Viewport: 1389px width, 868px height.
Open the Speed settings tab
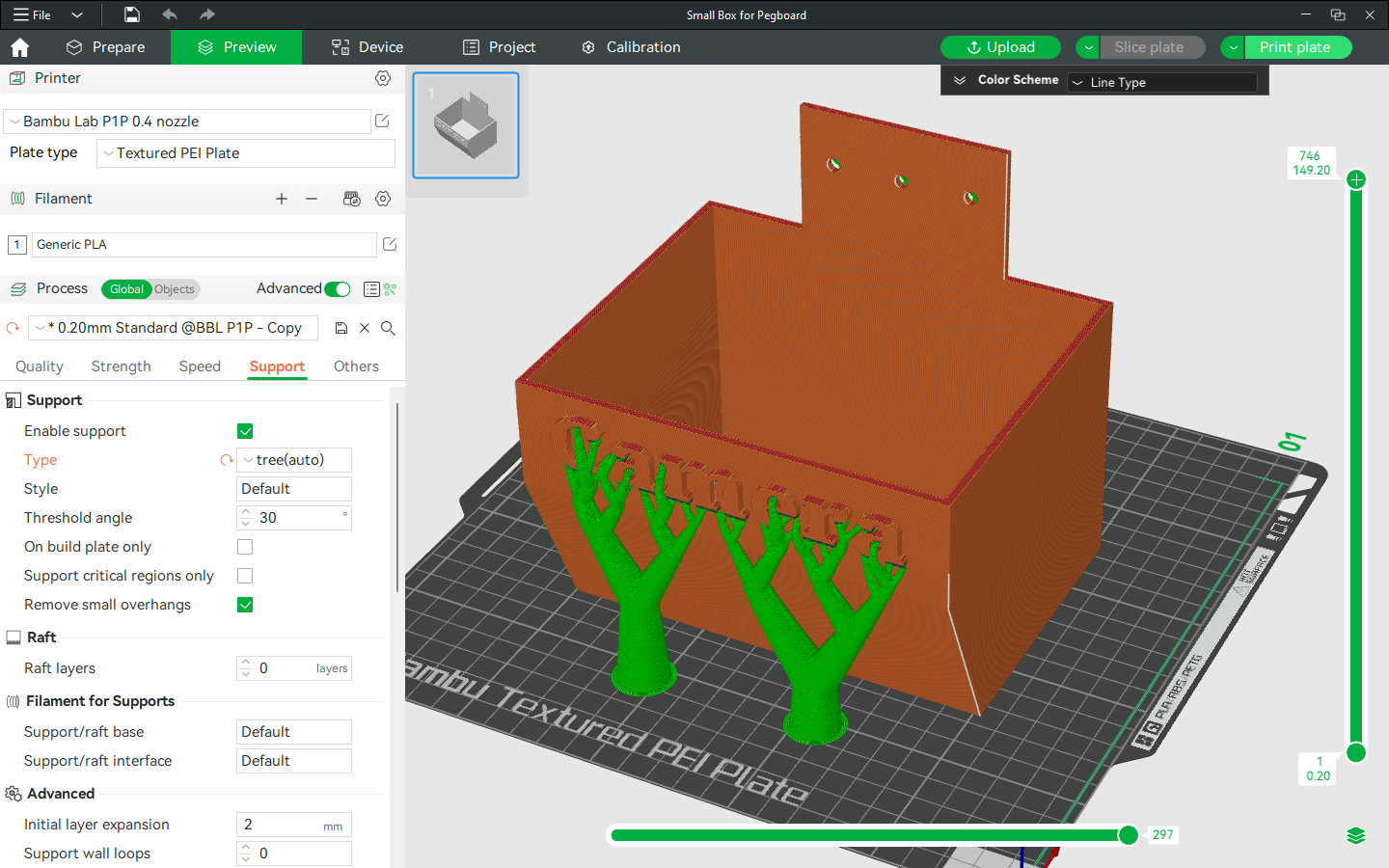200,366
